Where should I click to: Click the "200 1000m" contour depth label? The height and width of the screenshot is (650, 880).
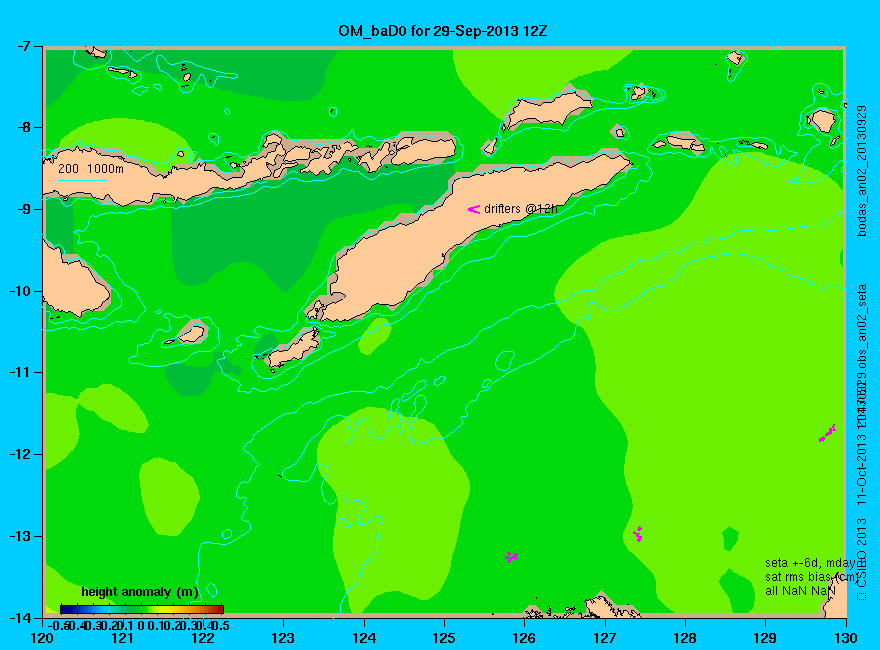click(x=91, y=168)
